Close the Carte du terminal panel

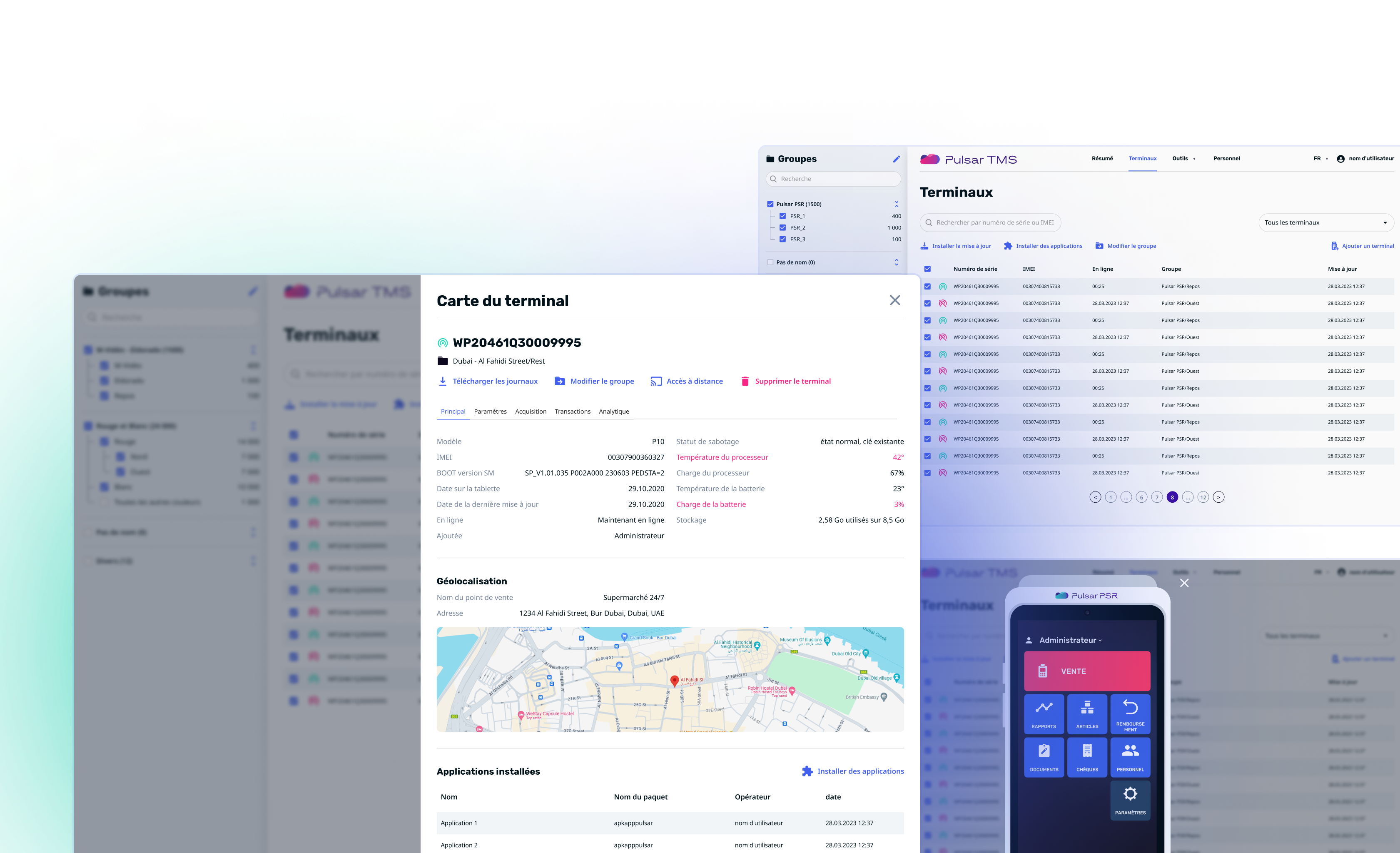pyautogui.click(x=895, y=300)
